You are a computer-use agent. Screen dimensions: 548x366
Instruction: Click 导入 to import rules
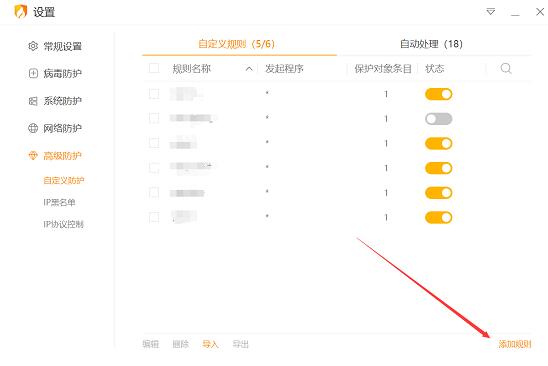[210, 344]
